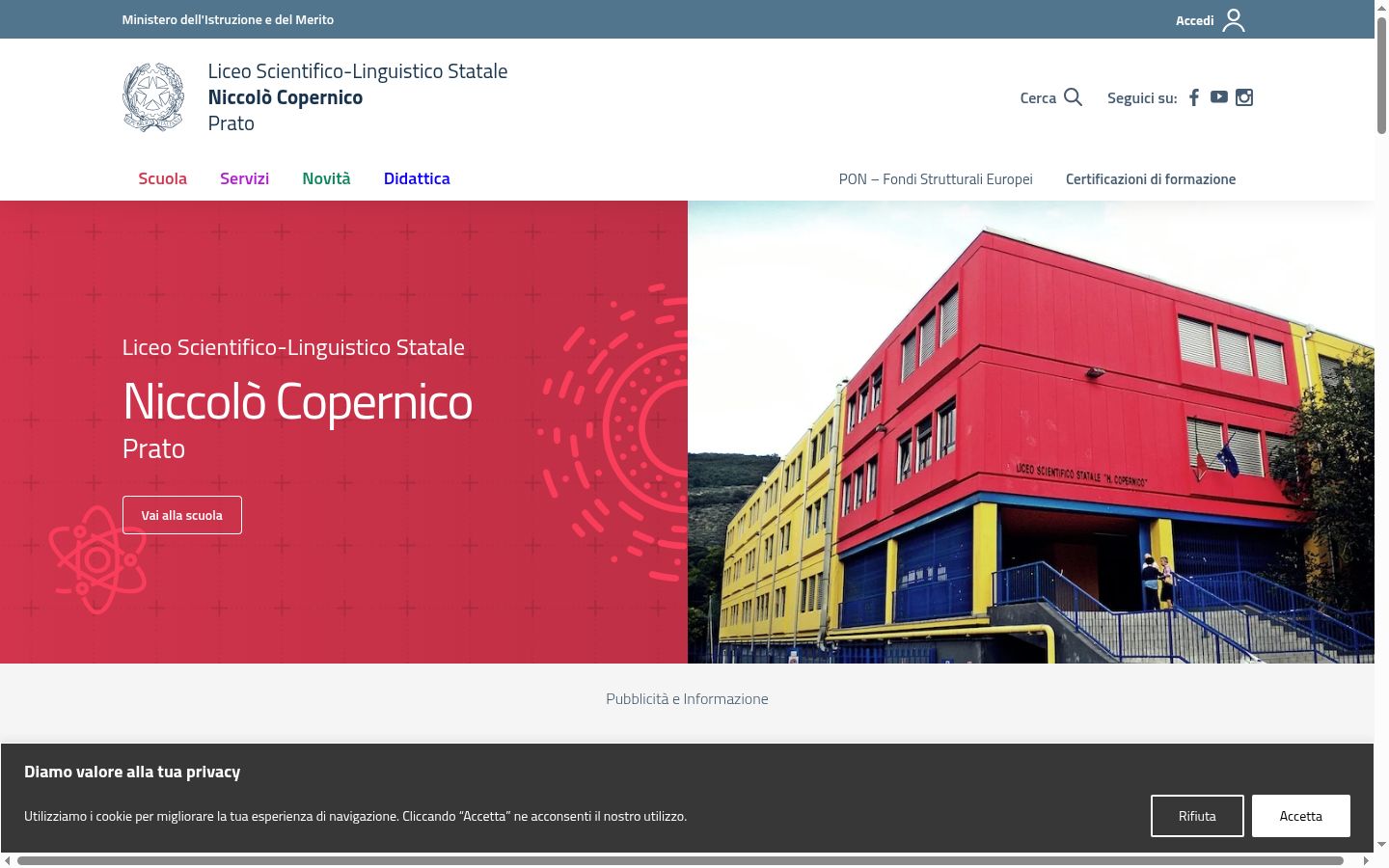
Task: Click the horizontal scrollbar thumb
Action: pyautogui.click(x=680, y=860)
